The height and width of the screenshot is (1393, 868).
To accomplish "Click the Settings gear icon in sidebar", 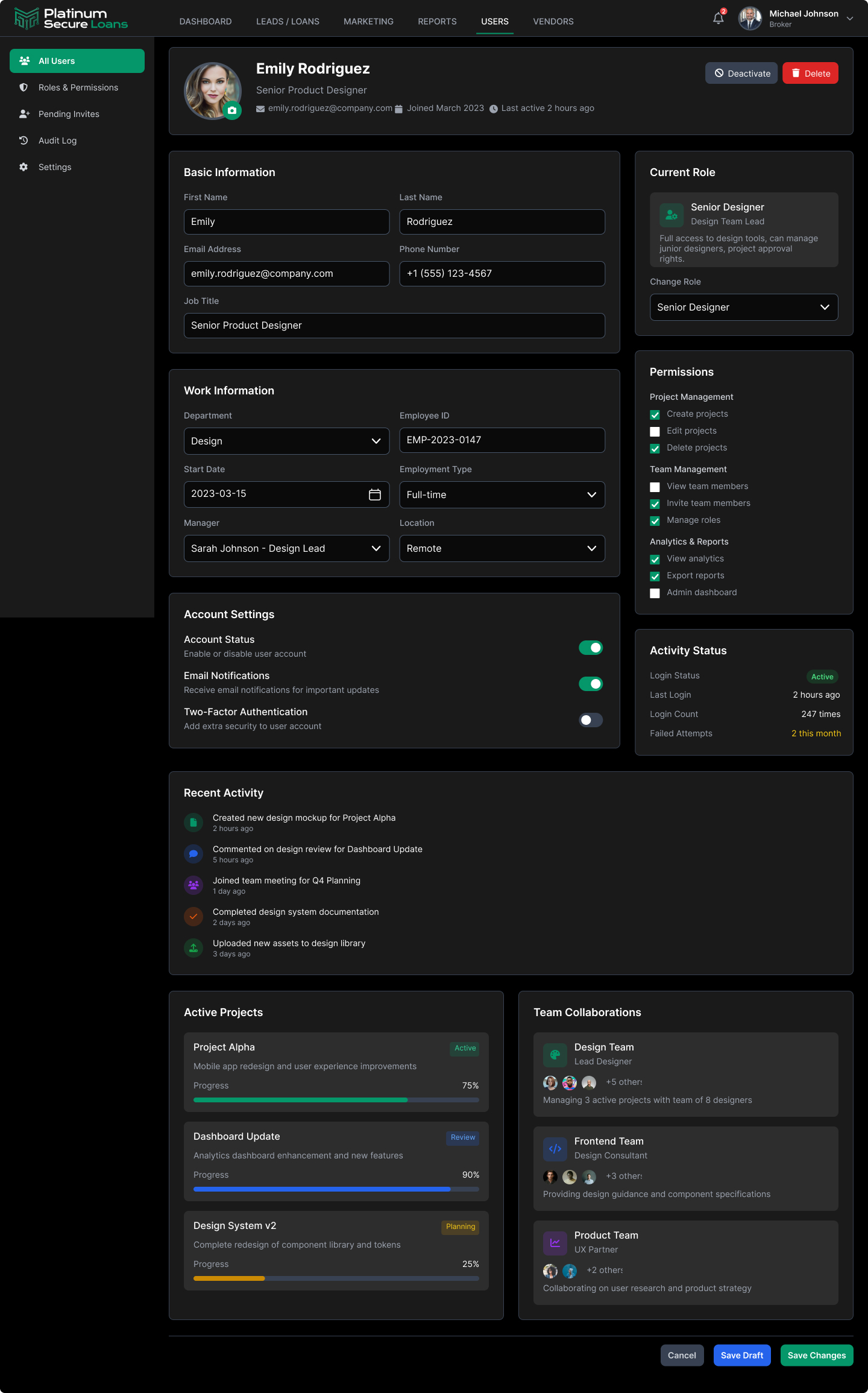I will 24,167.
